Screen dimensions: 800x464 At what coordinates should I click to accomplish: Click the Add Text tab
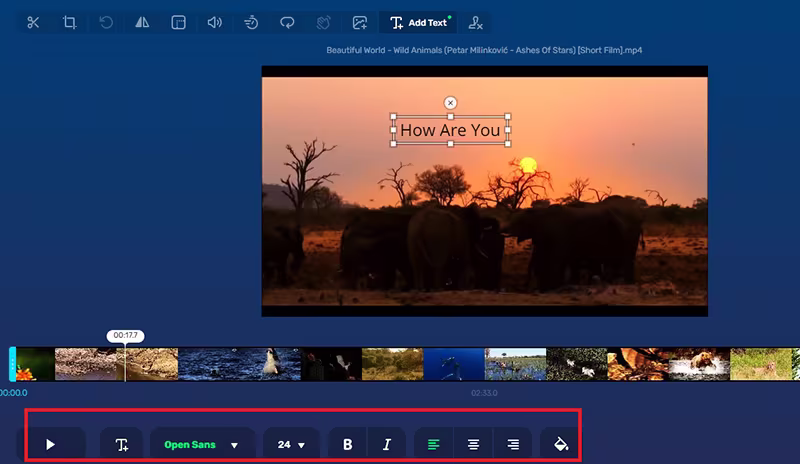(418, 22)
